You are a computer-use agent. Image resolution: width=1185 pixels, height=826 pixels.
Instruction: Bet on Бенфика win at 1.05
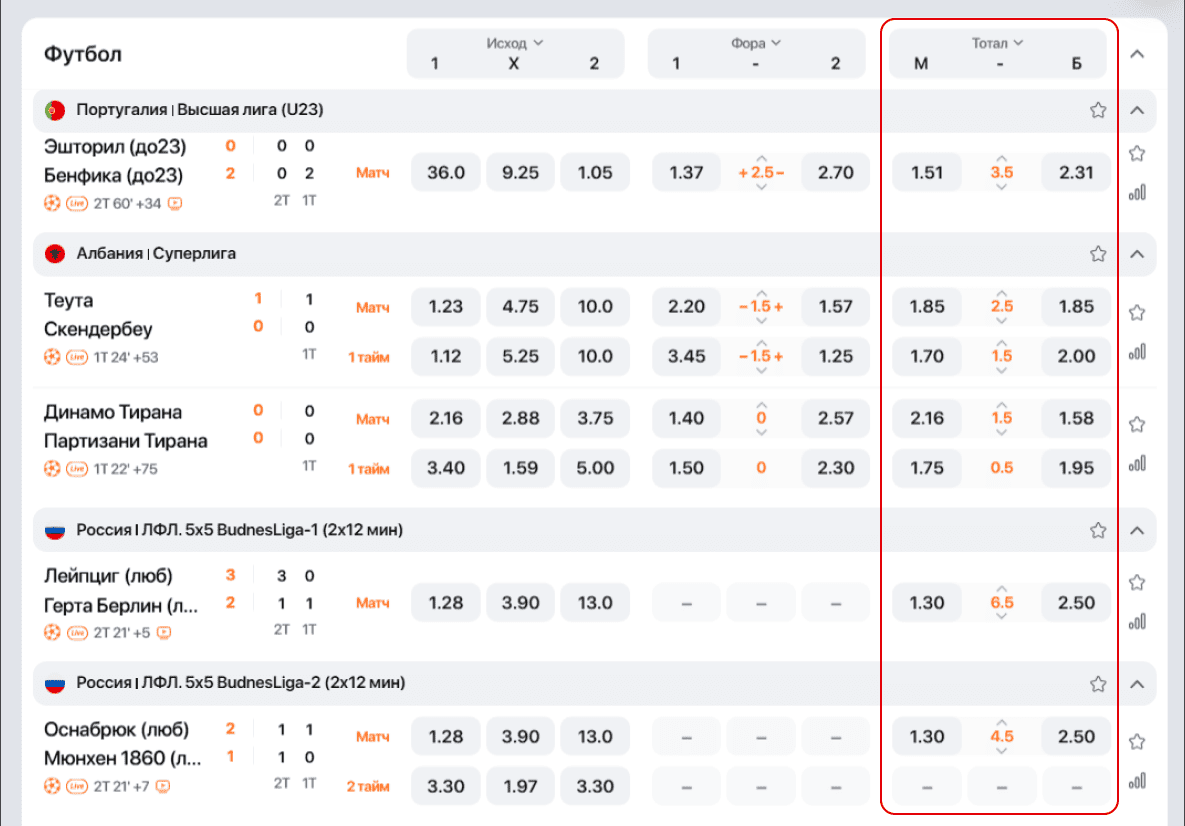point(594,173)
